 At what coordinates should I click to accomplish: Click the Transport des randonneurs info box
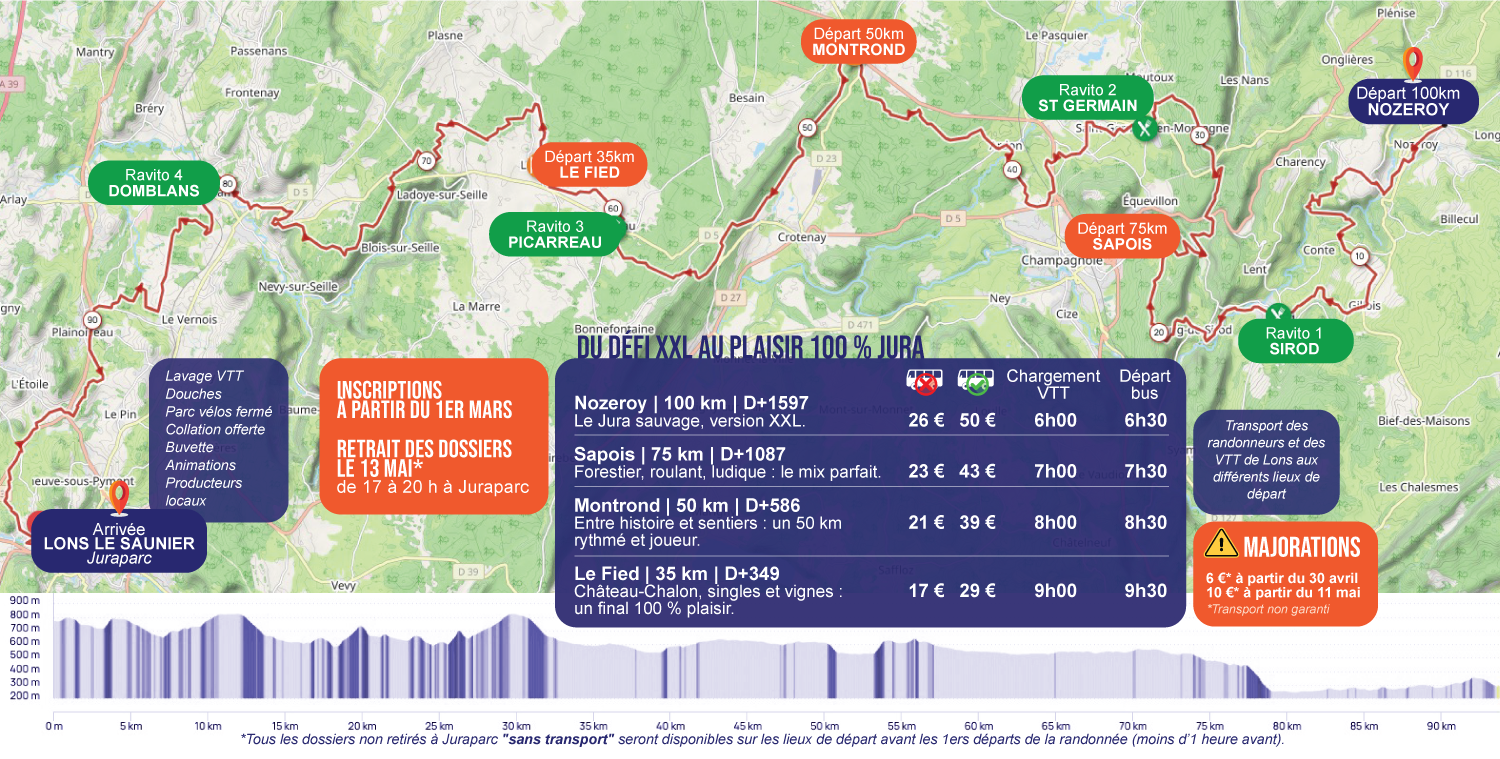[1265, 460]
